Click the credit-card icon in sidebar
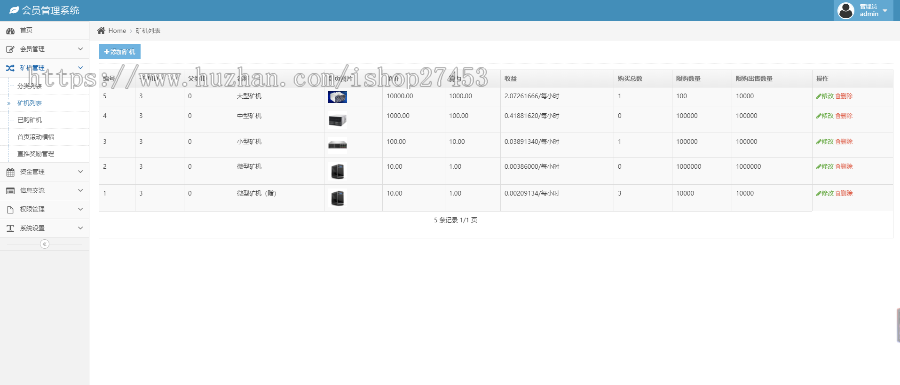Image resolution: width=900 pixels, height=385 pixels. pos(10,190)
